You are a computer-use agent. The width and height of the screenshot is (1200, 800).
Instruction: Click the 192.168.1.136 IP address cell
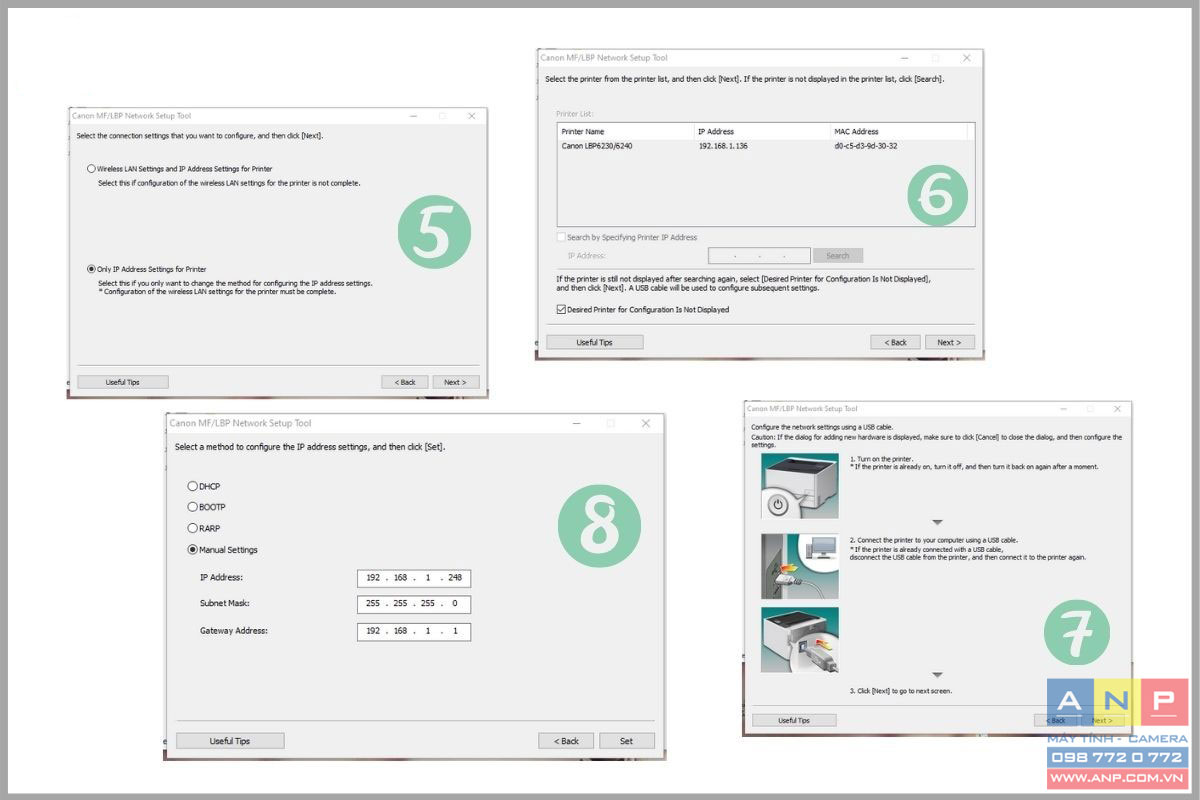[x=723, y=146]
